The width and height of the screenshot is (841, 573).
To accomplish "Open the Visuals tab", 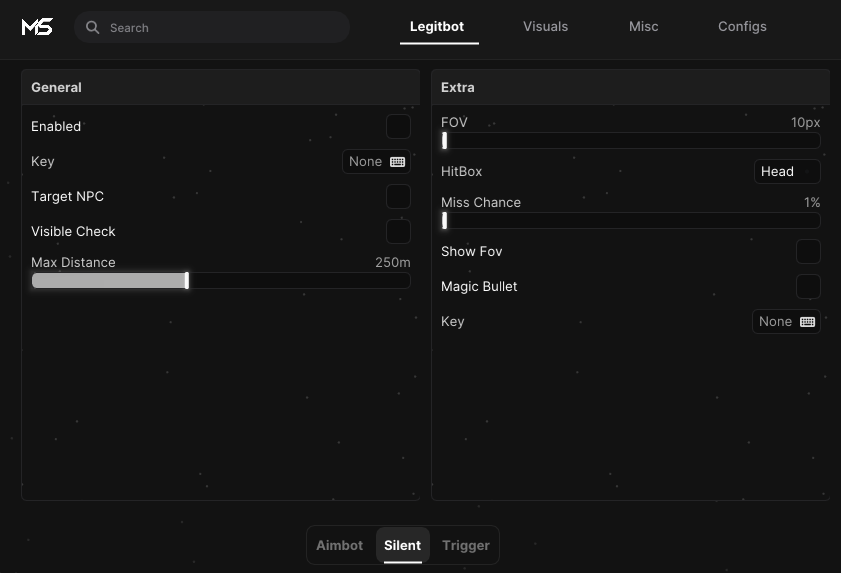I will 545,27.
